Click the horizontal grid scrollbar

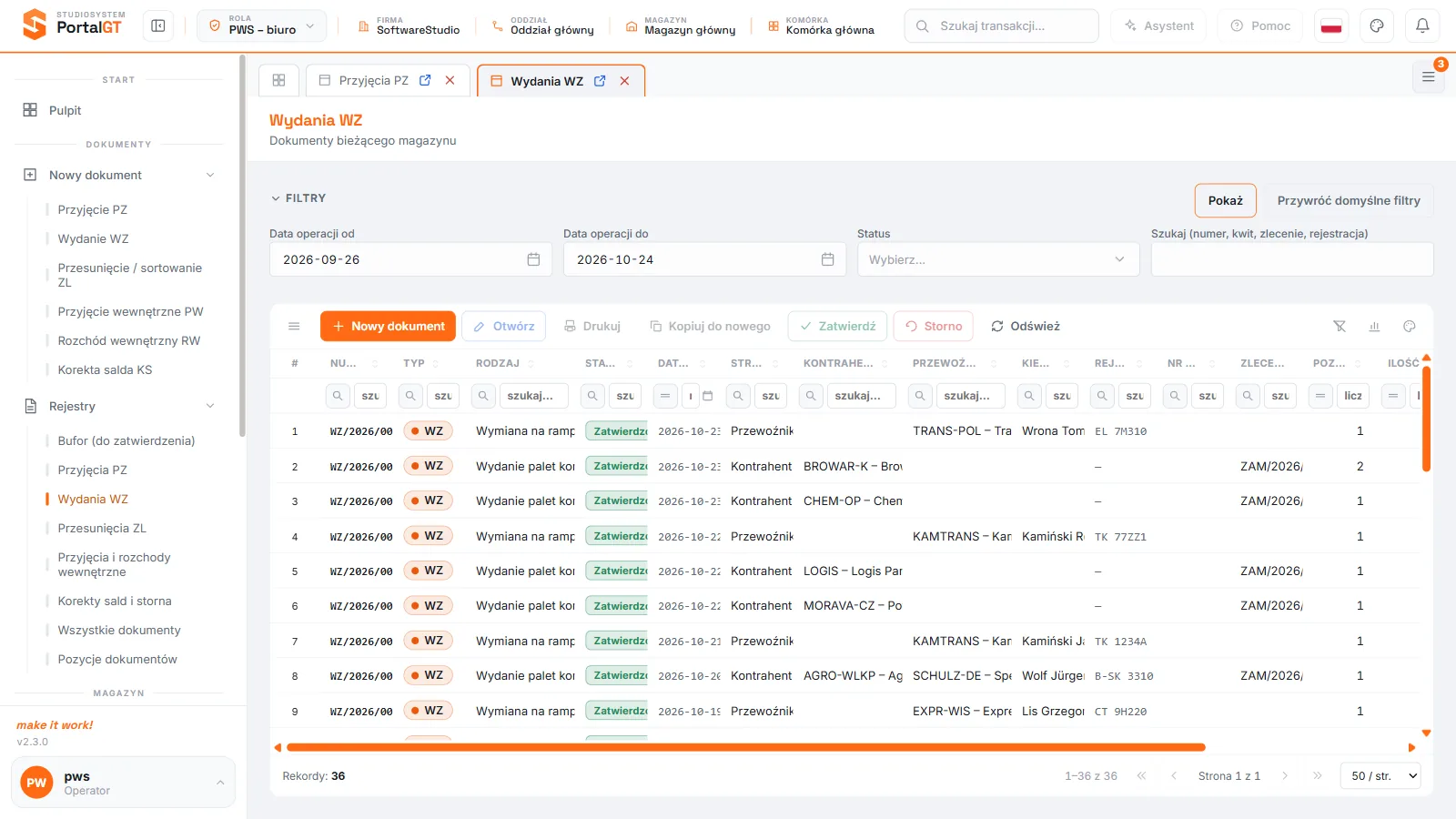tap(745, 747)
